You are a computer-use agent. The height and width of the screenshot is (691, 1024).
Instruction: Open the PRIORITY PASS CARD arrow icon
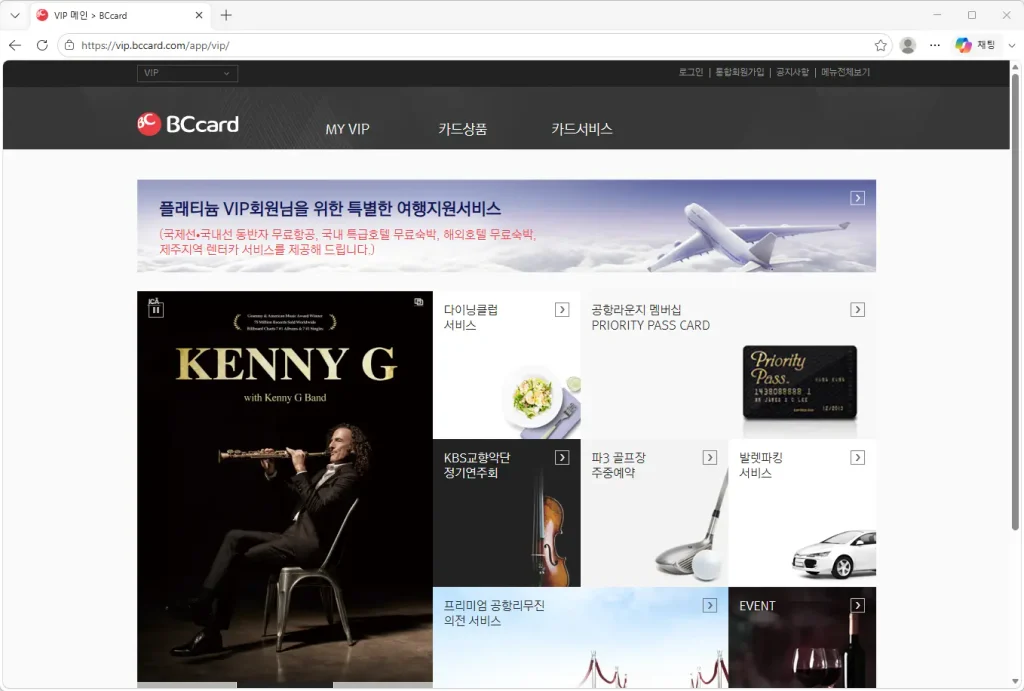tap(857, 310)
